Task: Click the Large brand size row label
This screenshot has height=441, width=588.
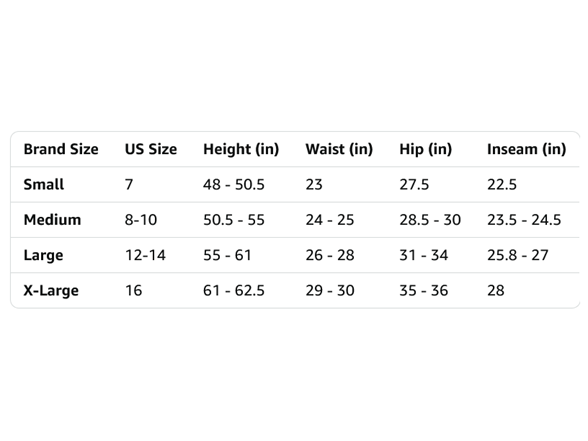Action: (43, 255)
